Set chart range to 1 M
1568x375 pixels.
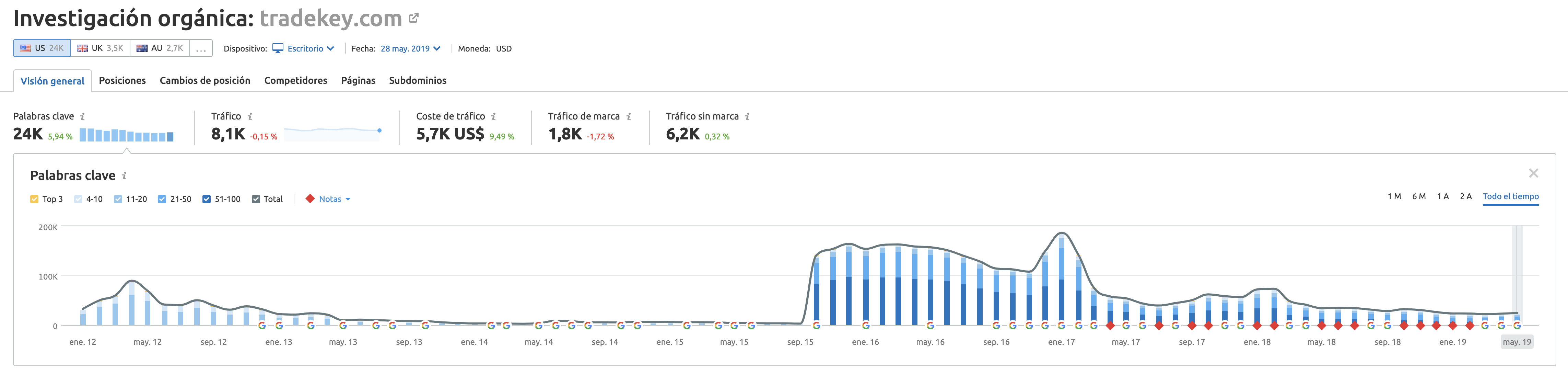(1394, 196)
